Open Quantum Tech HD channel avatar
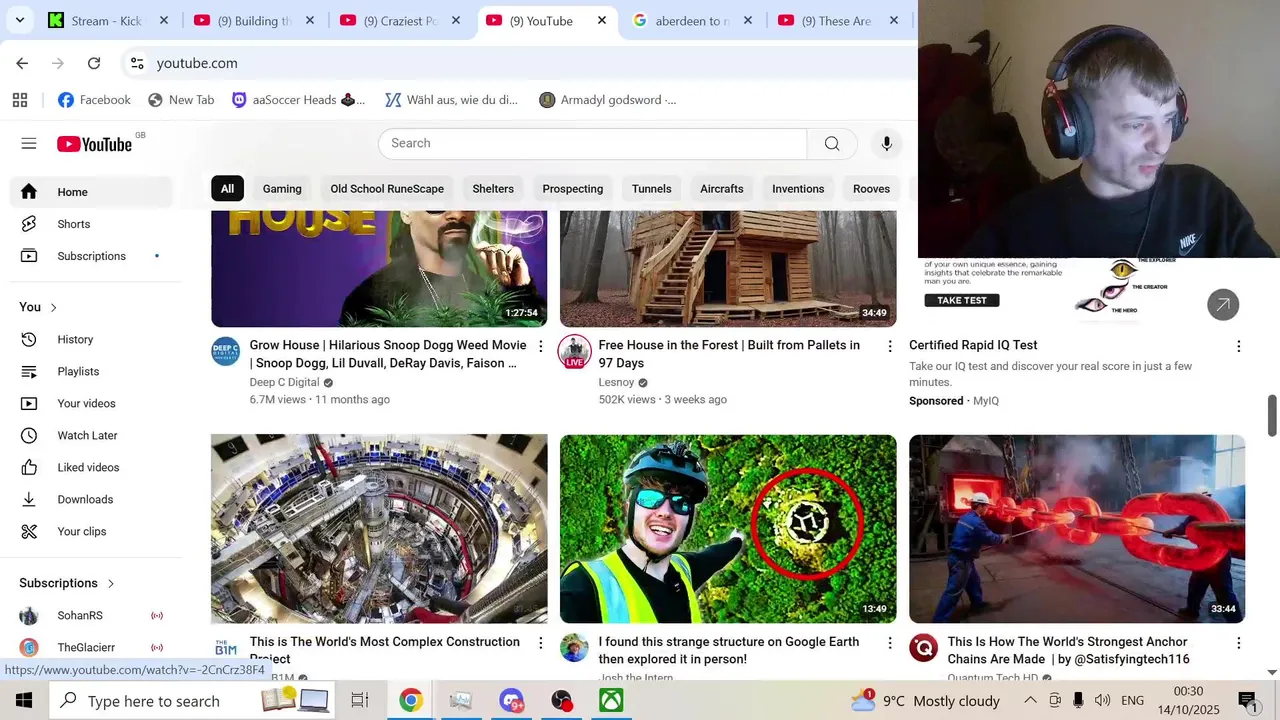 pyautogui.click(x=923, y=648)
